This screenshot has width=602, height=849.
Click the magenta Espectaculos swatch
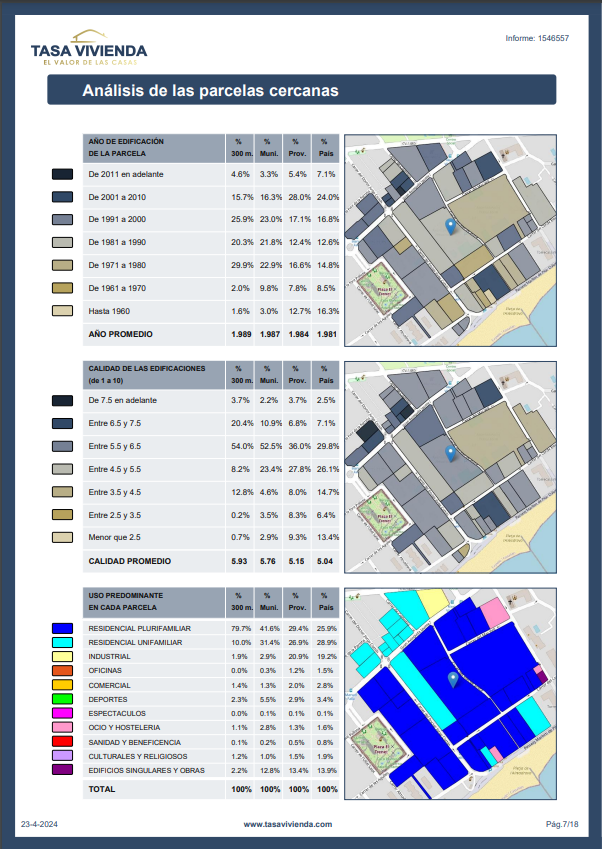tap(62, 714)
